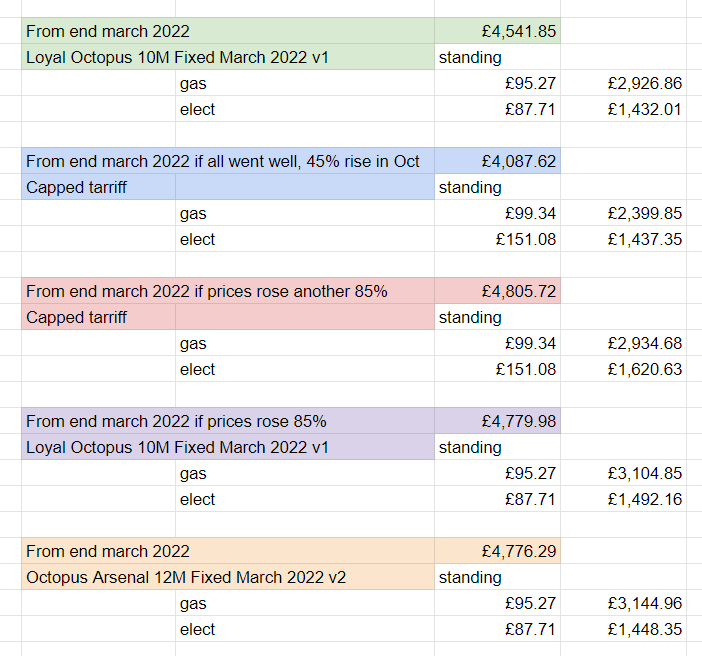The height and width of the screenshot is (656, 702).
Task: Select the gas cost cell £2,926.86
Action: click(x=623, y=83)
